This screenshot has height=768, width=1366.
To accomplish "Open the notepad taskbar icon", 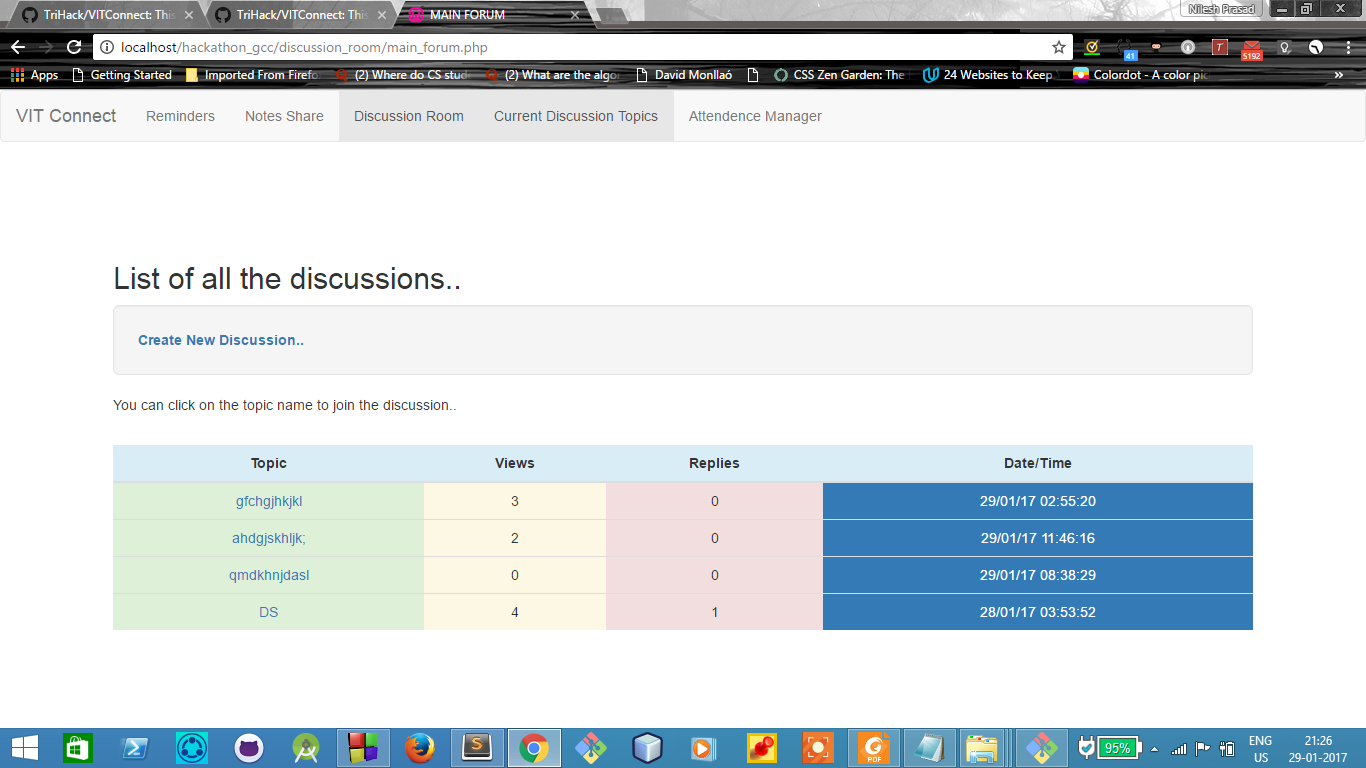I will pyautogui.click(x=929, y=747).
